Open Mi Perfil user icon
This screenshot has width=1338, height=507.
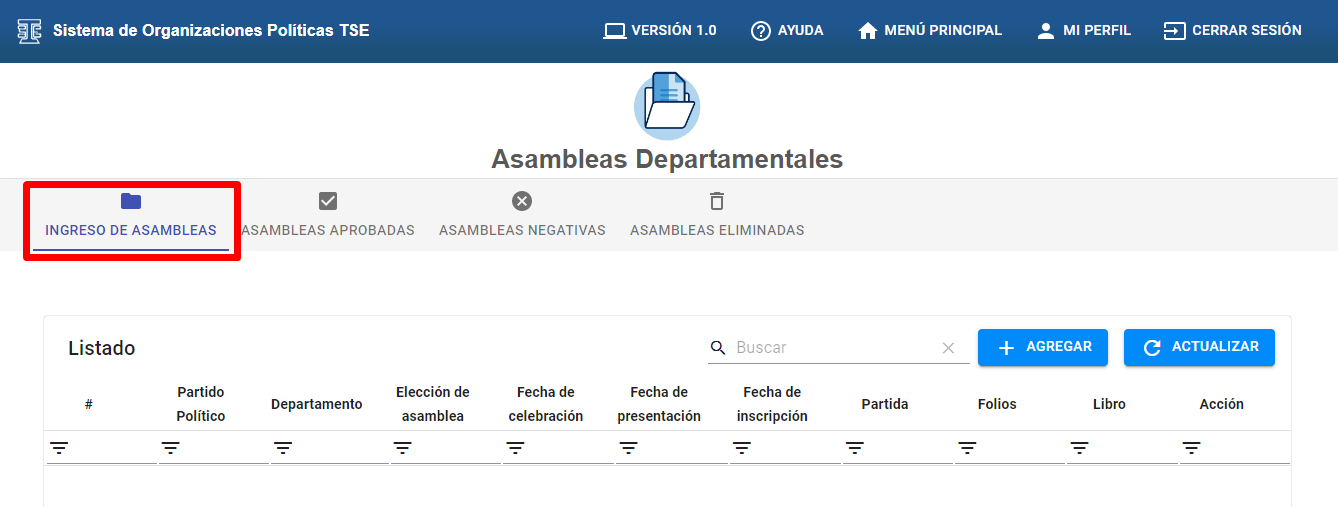(1046, 31)
